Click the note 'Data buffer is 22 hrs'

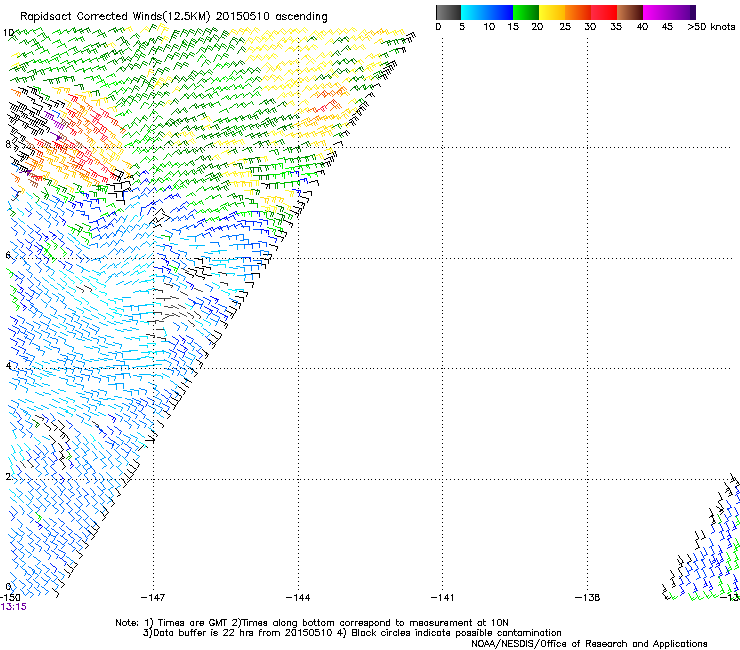tap(204, 633)
